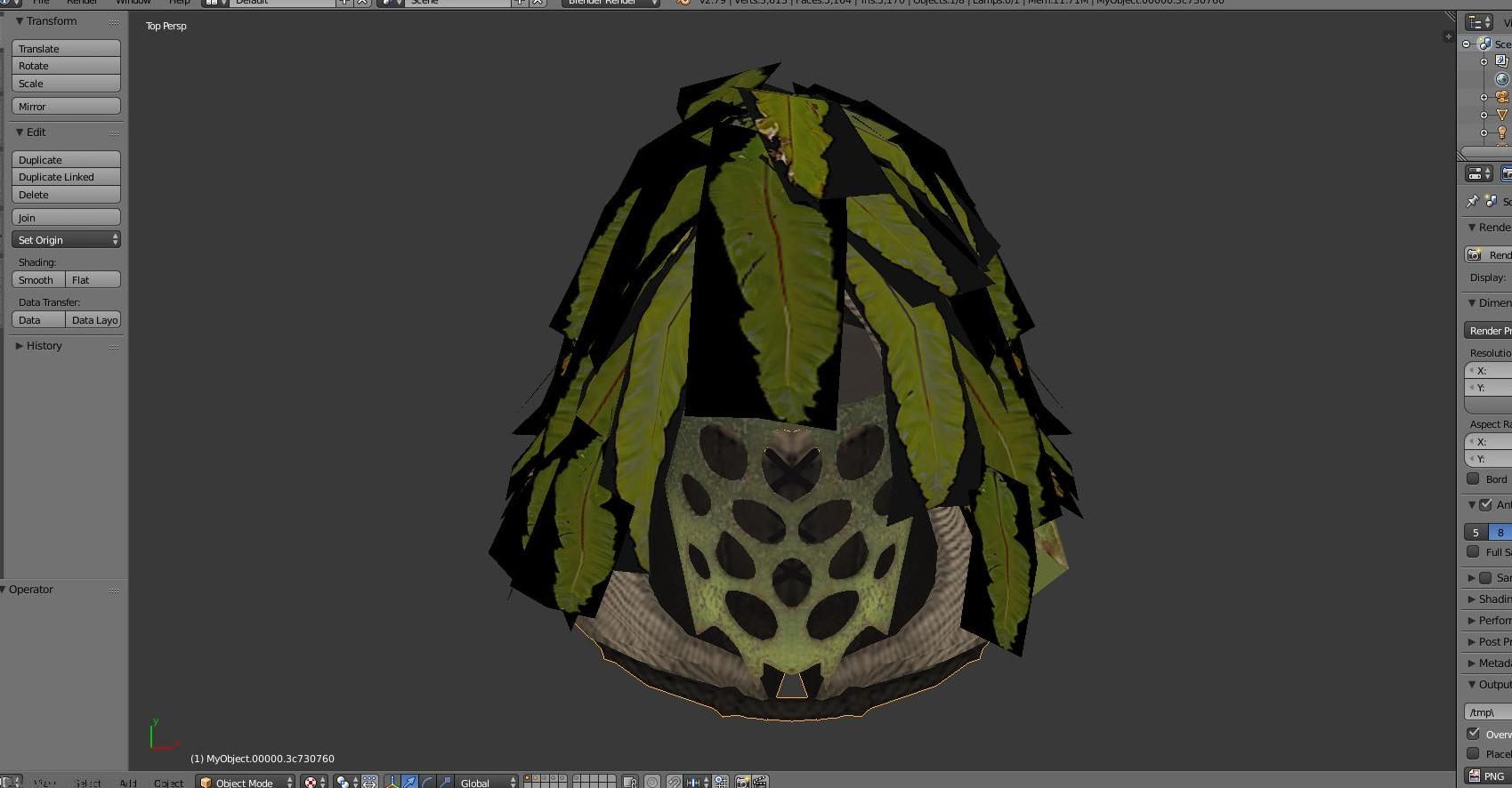This screenshot has width=1512, height=788.
Task: Open the outliner editor type selector
Action: 1479,22
